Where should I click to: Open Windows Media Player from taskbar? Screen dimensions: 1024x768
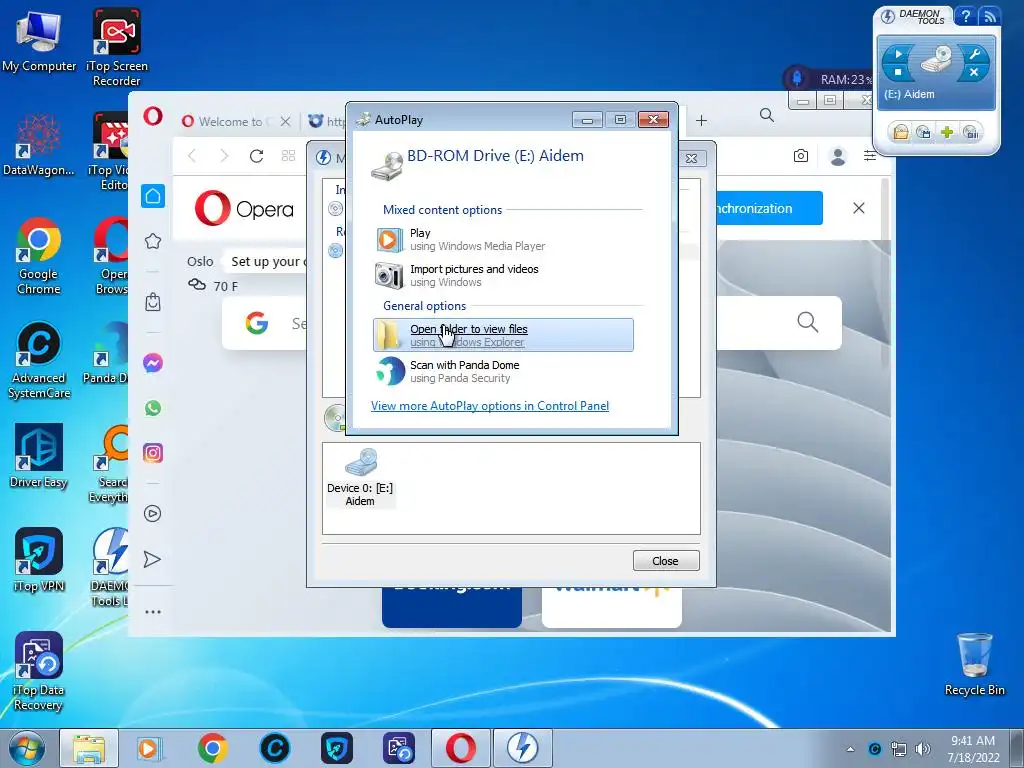pyautogui.click(x=150, y=748)
